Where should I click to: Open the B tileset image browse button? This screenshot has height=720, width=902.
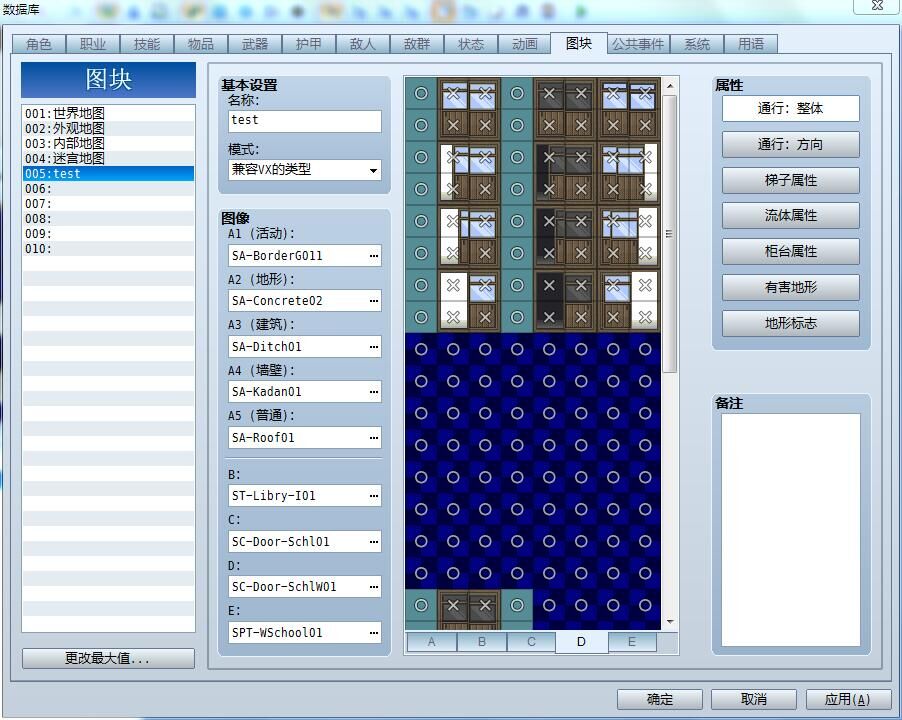click(374, 496)
